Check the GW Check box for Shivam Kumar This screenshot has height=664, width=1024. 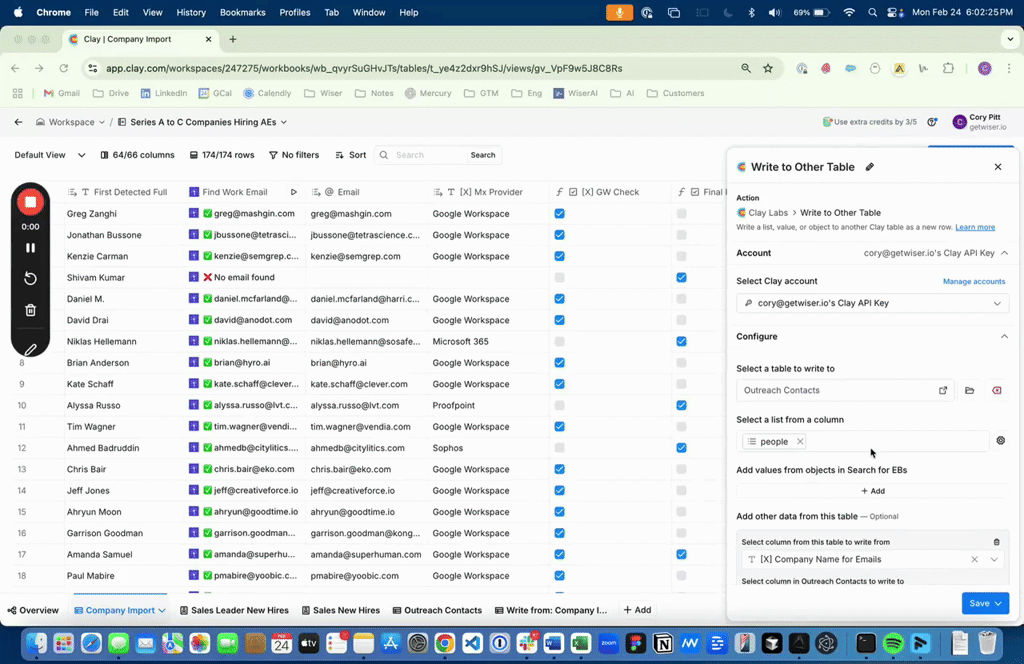coord(560,277)
